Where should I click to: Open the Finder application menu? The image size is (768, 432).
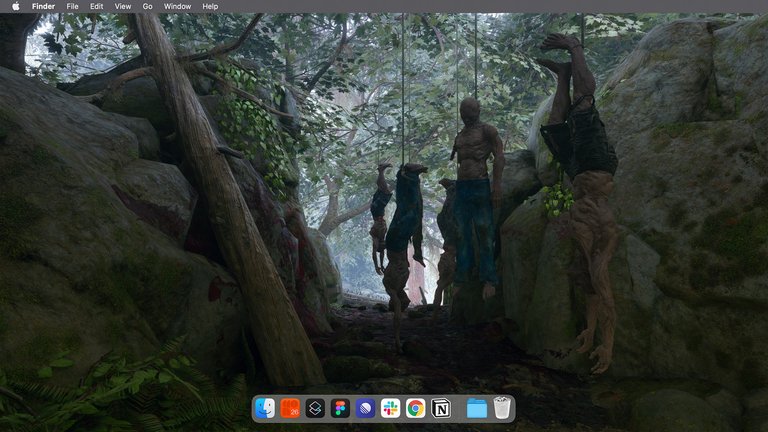(43, 6)
